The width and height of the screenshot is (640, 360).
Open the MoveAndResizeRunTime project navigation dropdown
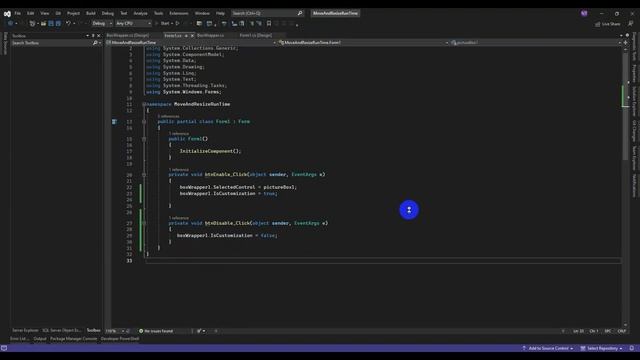(x=191, y=43)
